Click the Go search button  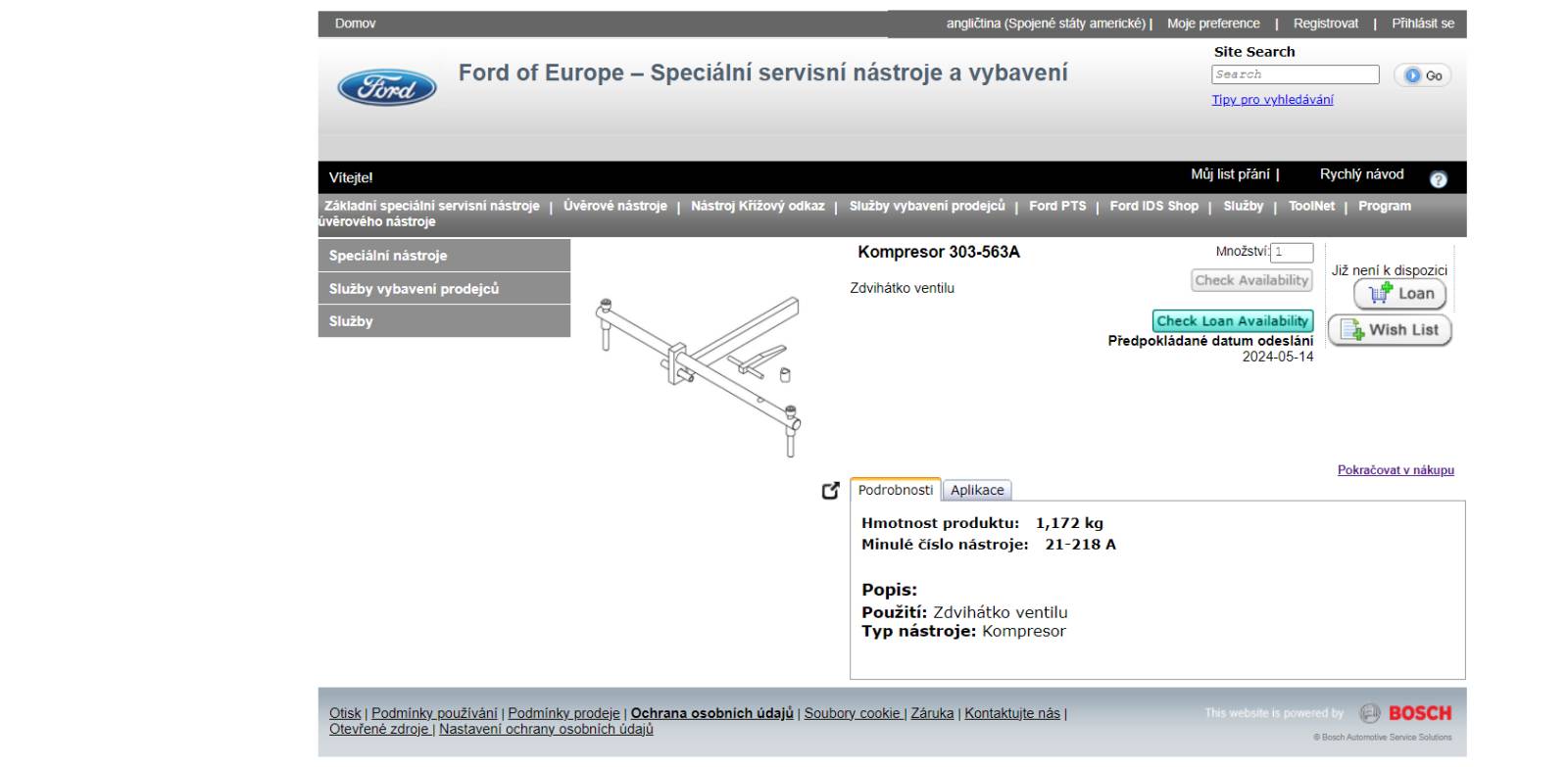1422,75
